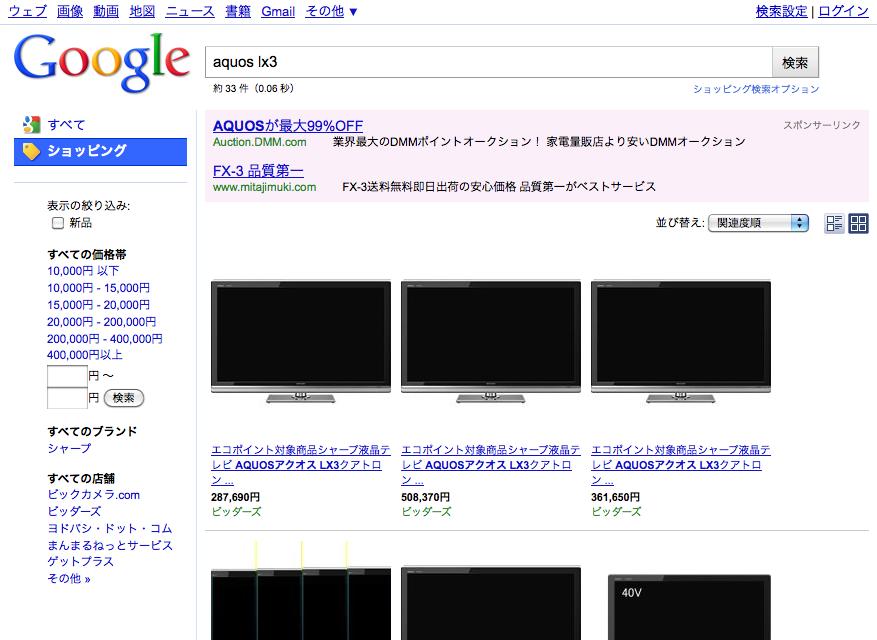This screenshot has height=640, width=877.
Task: Click the minimum price input box
Action: pyautogui.click(x=67, y=376)
